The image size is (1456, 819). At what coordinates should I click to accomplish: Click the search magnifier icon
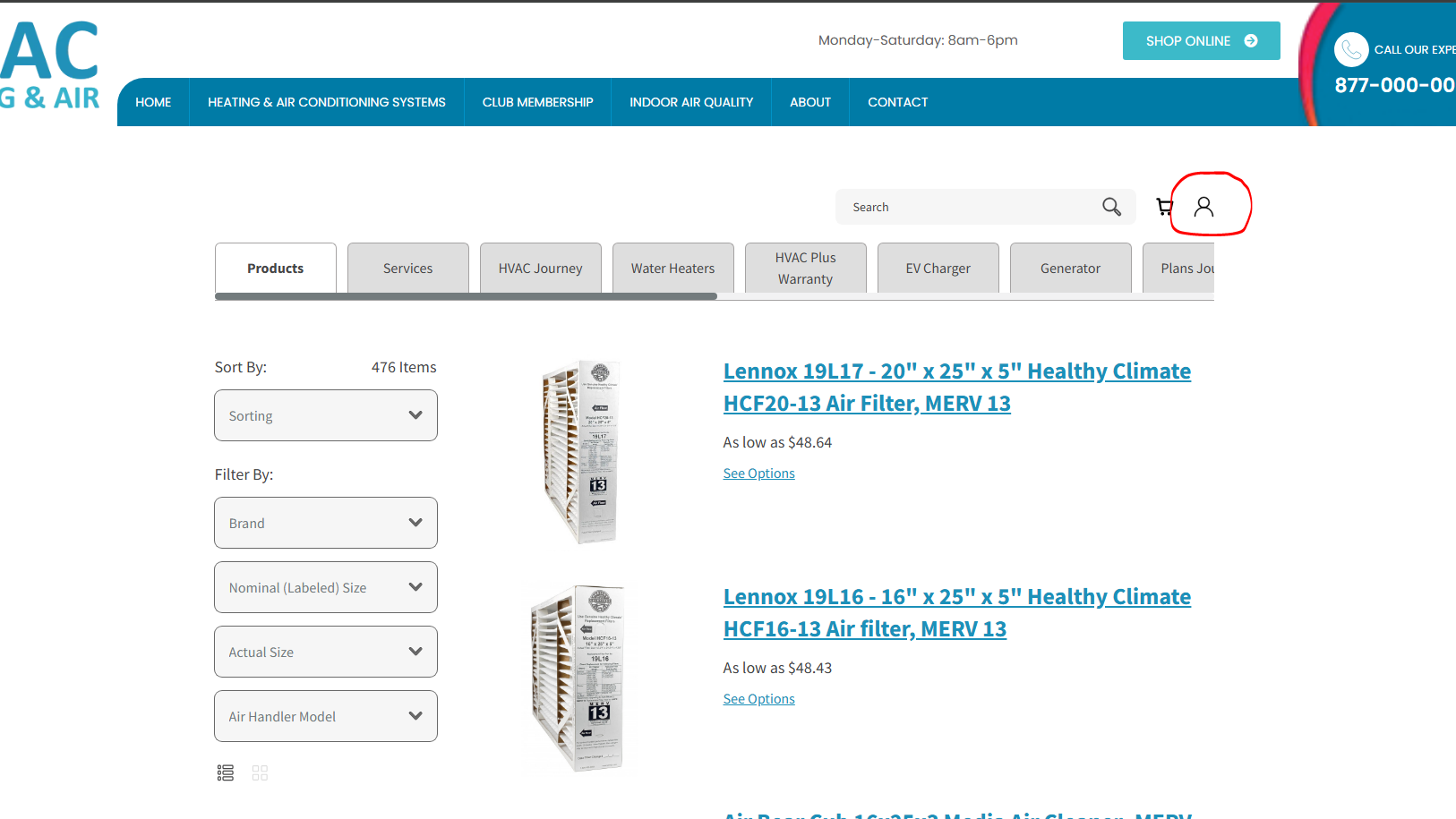click(1111, 207)
